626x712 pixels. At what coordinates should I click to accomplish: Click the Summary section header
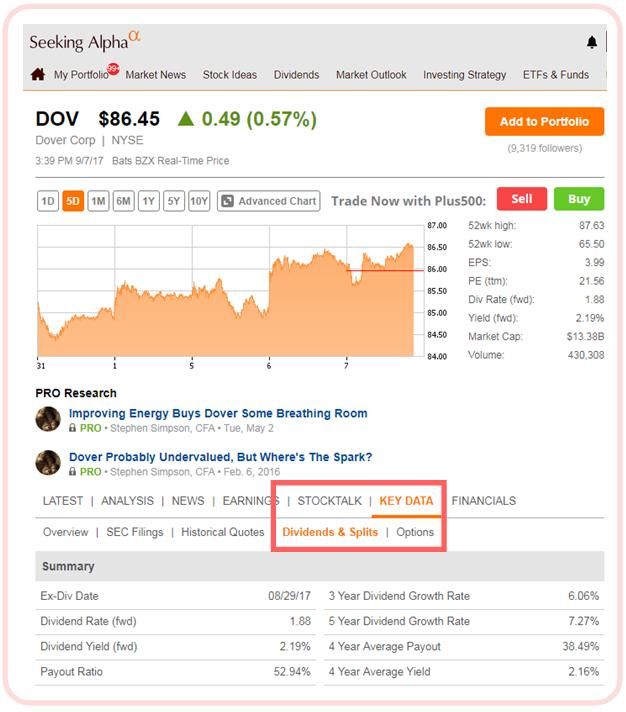click(320, 566)
